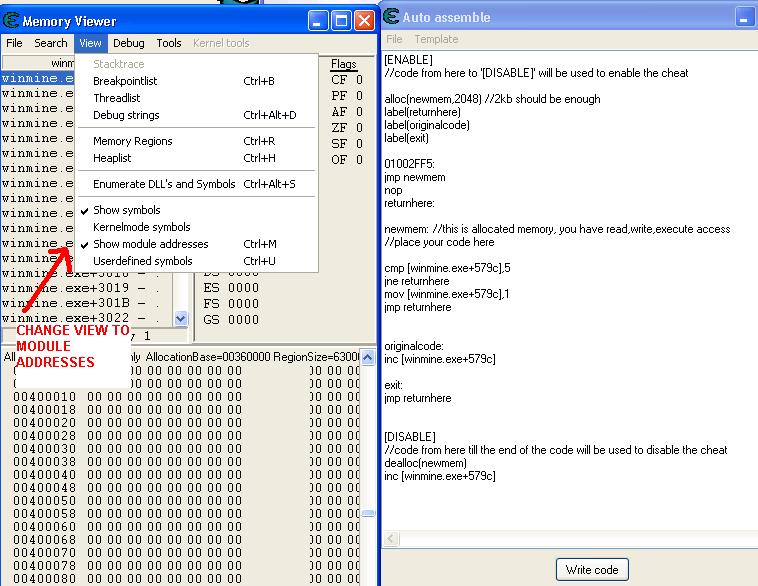This screenshot has height=586, width=758.
Task: Click the Write code button
Action: point(592,570)
